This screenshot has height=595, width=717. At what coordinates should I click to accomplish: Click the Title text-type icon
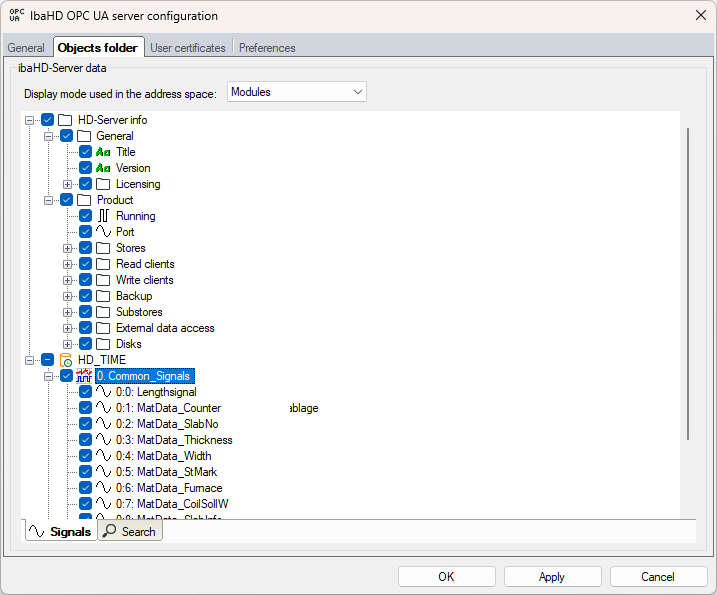tap(103, 152)
